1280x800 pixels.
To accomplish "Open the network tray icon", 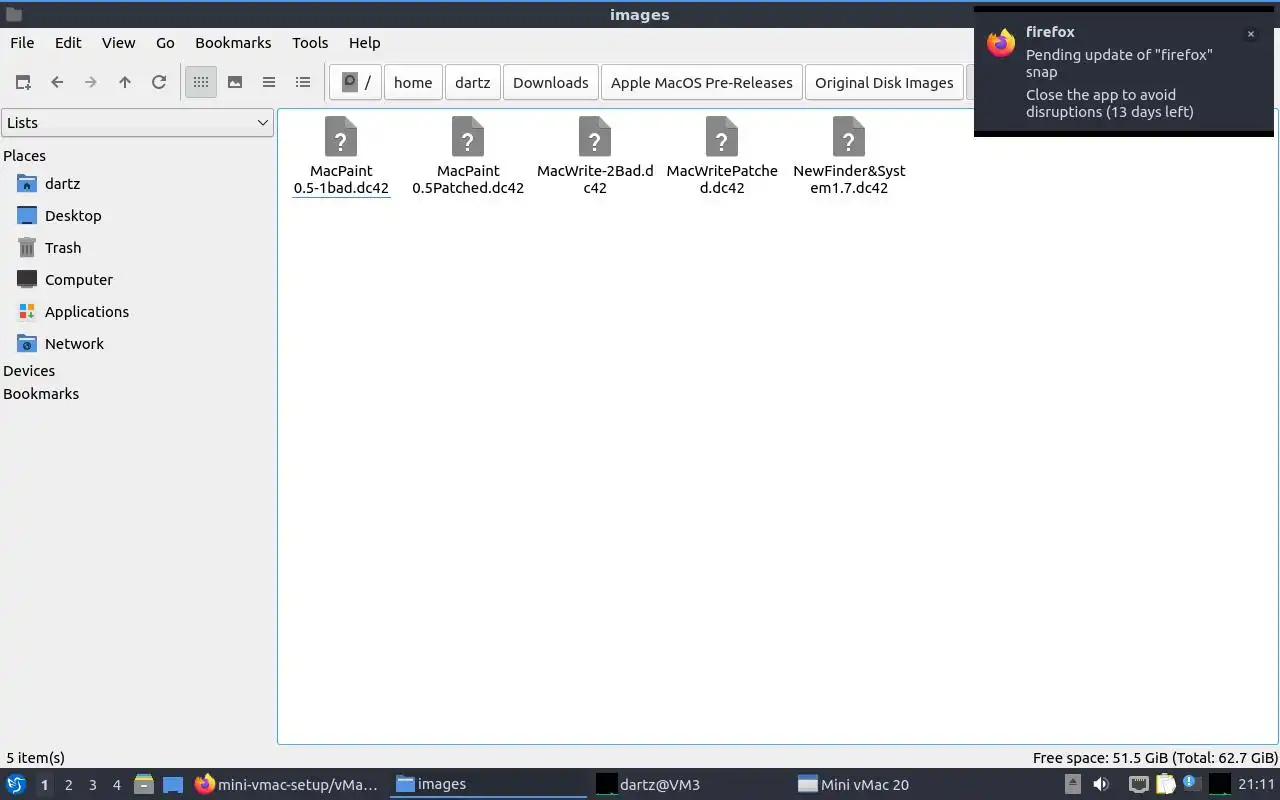I will pyautogui.click(x=1138, y=785).
